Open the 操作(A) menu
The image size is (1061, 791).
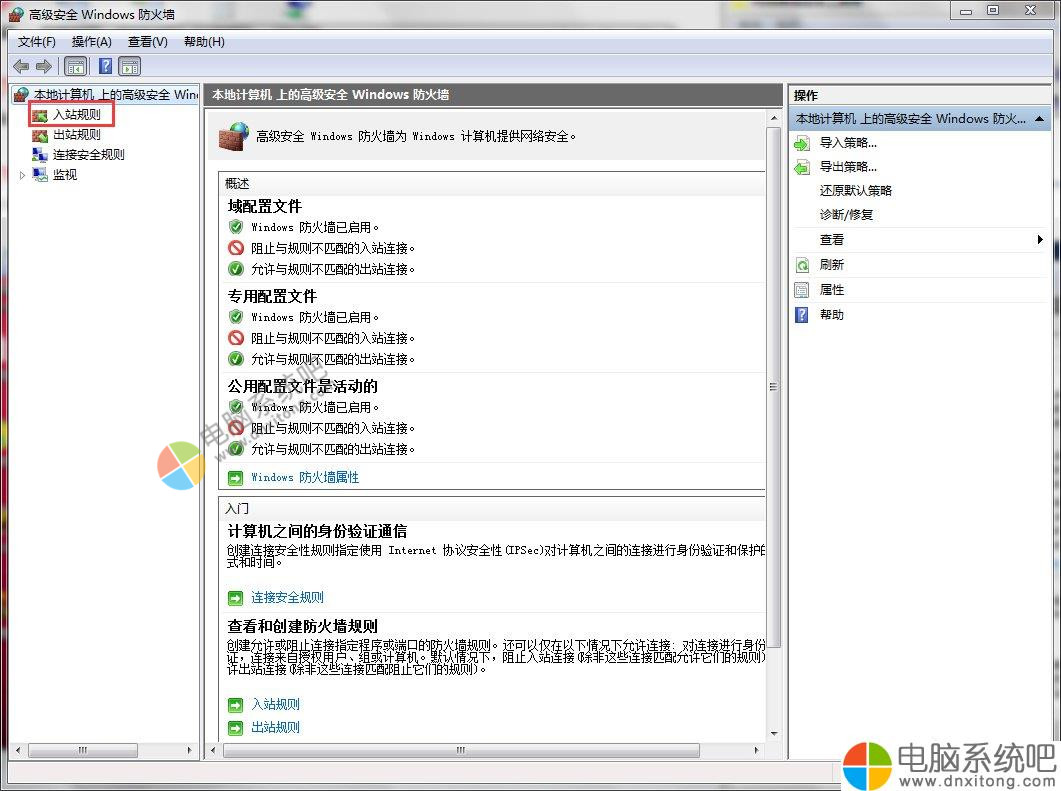91,42
